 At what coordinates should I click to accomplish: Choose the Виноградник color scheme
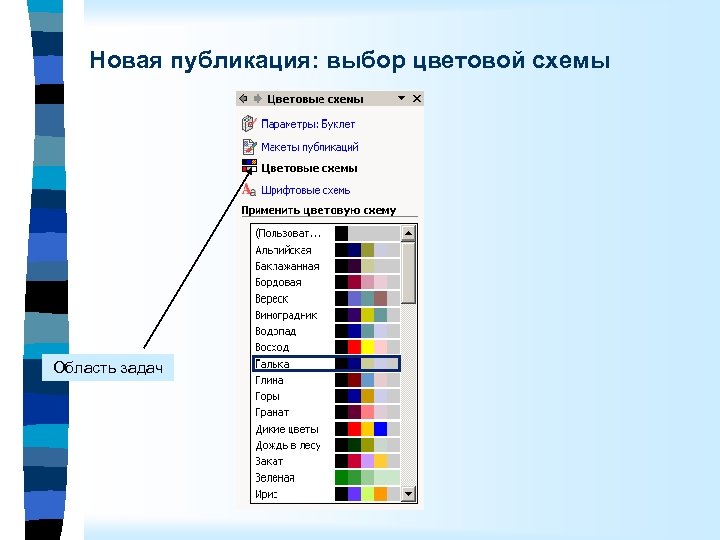point(326,315)
